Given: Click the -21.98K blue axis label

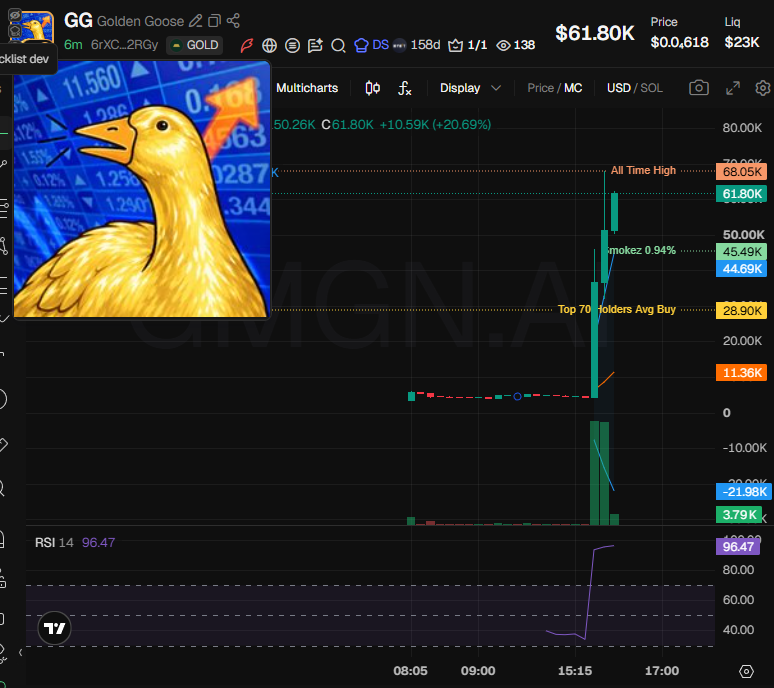Looking at the screenshot, I should tap(744, 492).
